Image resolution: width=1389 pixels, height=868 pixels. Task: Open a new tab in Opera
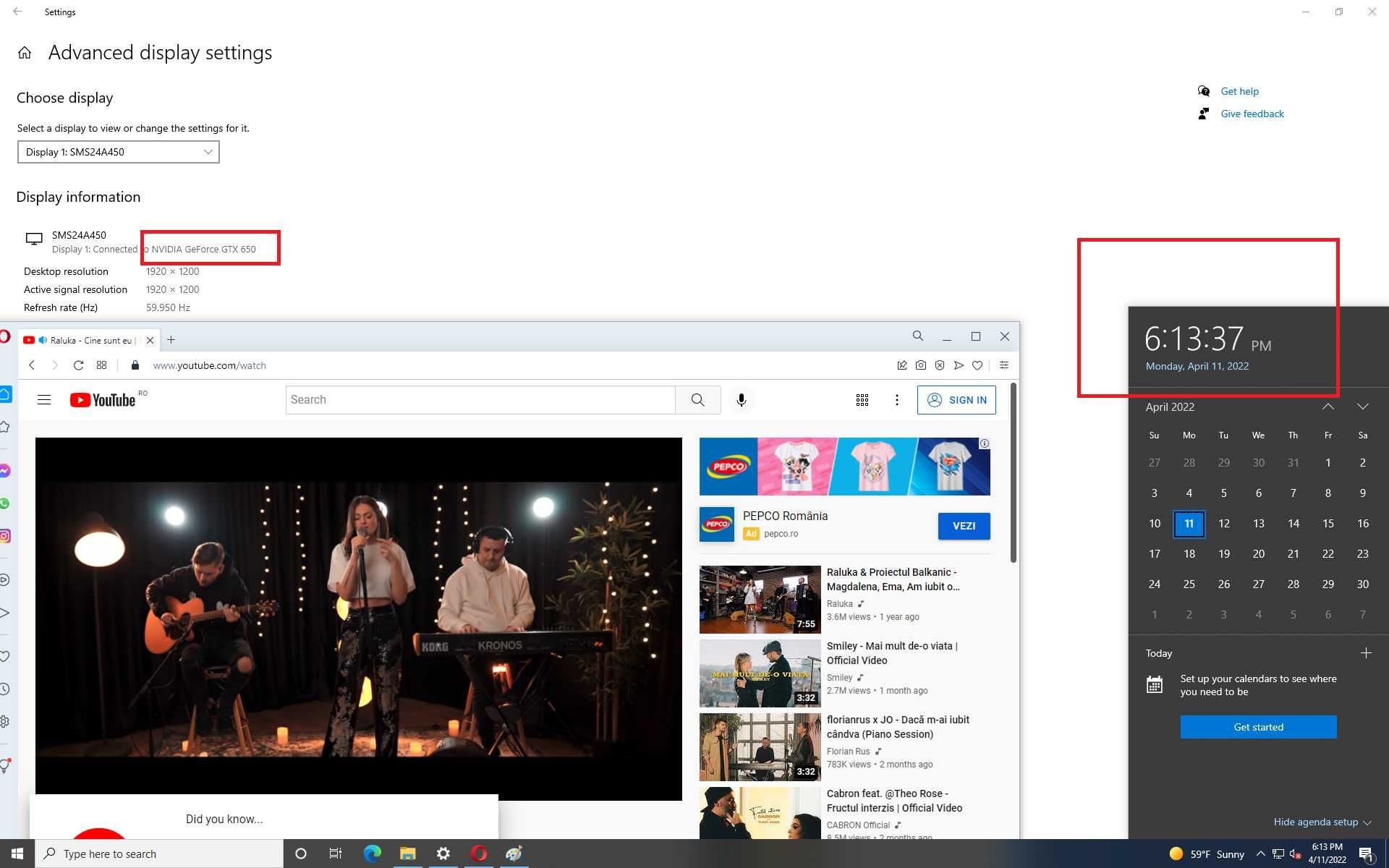[171, 340]
